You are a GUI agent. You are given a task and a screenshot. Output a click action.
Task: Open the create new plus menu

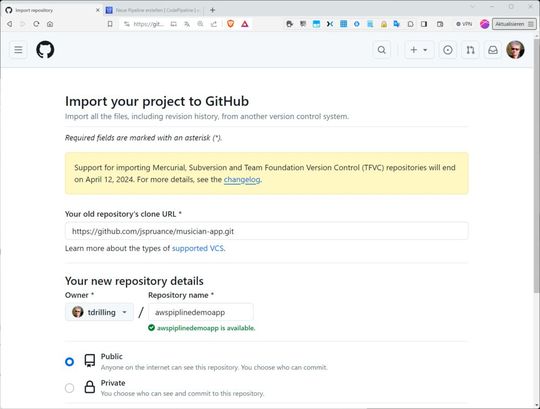(x=419, y=50)
